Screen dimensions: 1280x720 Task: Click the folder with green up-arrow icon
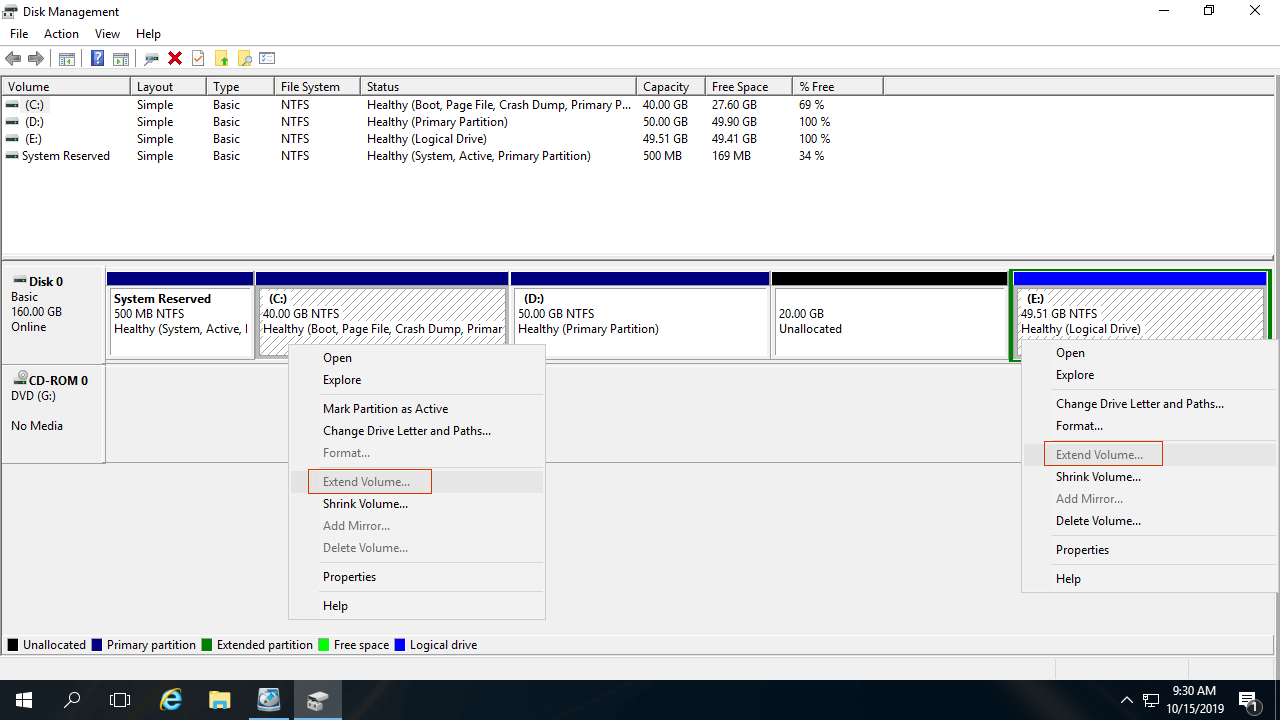221,59
